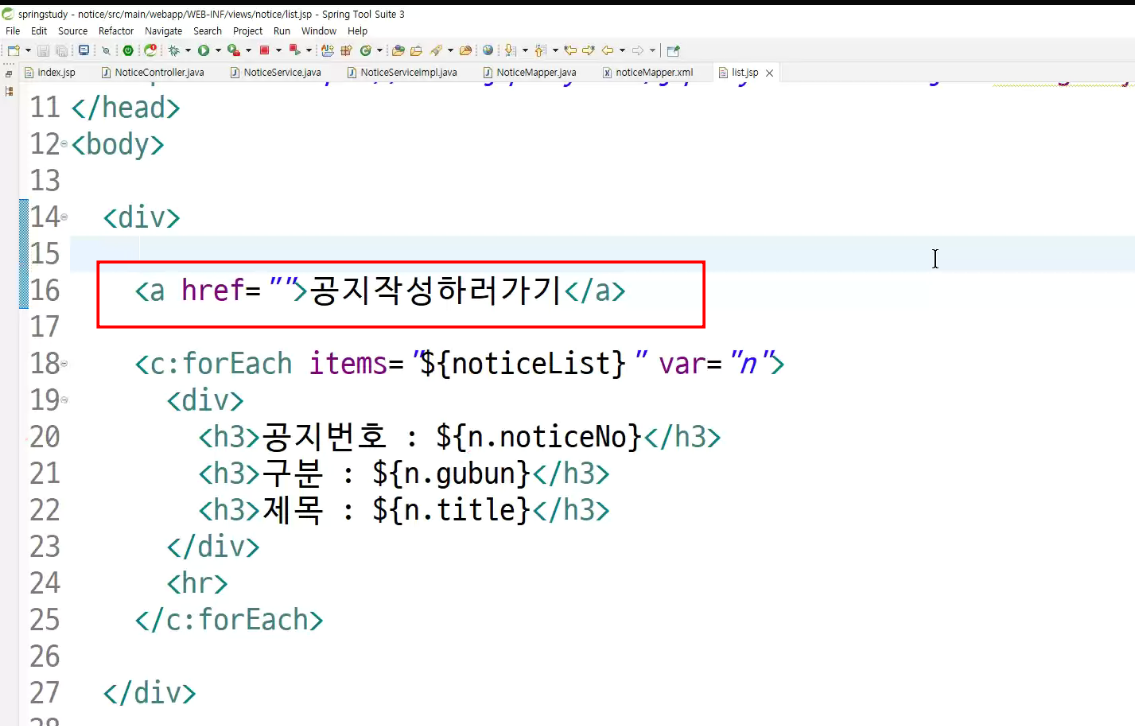Open the Refactor menu

tap(116, 31)
